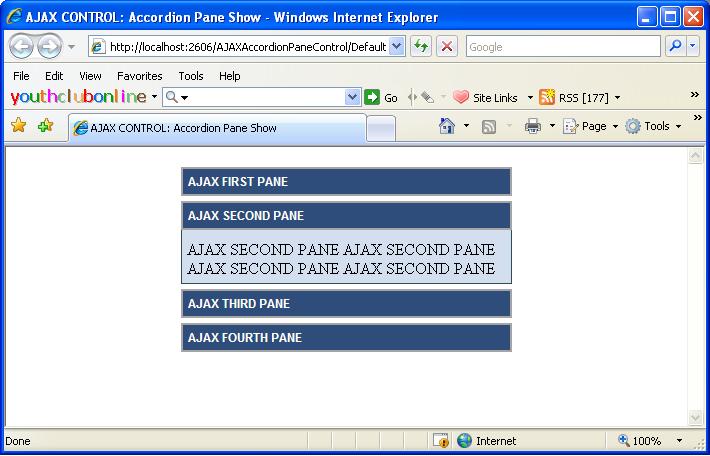Click the browser Forward arrow button
The image size is (710, 456).
(x=49, y=46)
